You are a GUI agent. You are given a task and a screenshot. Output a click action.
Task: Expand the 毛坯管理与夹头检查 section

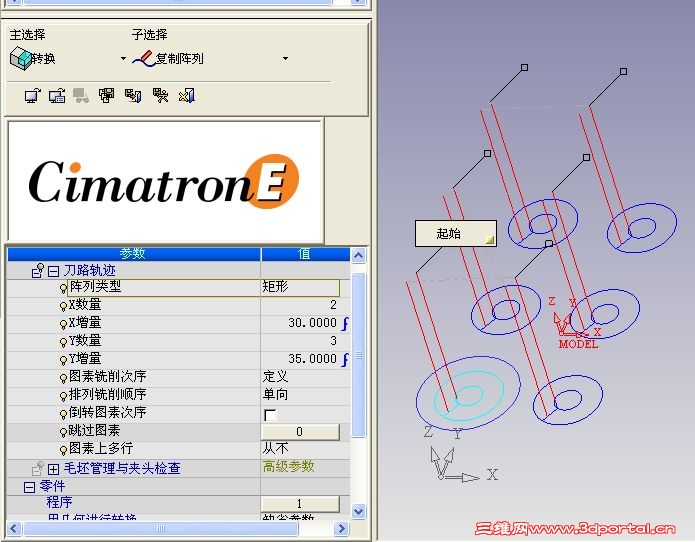[x=53, y=469]
